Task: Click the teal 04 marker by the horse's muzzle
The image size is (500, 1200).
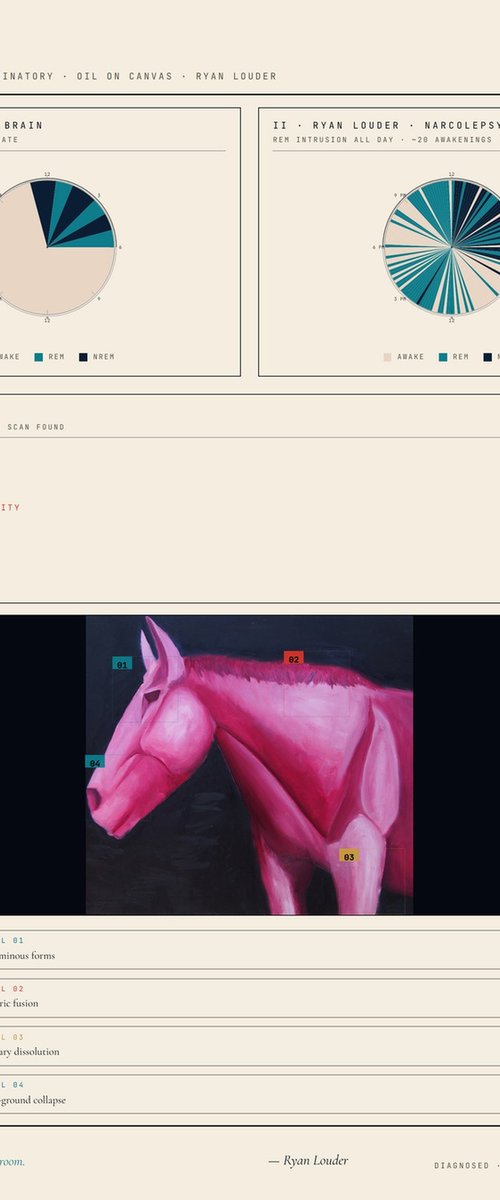Action: [x=94, y=762]
